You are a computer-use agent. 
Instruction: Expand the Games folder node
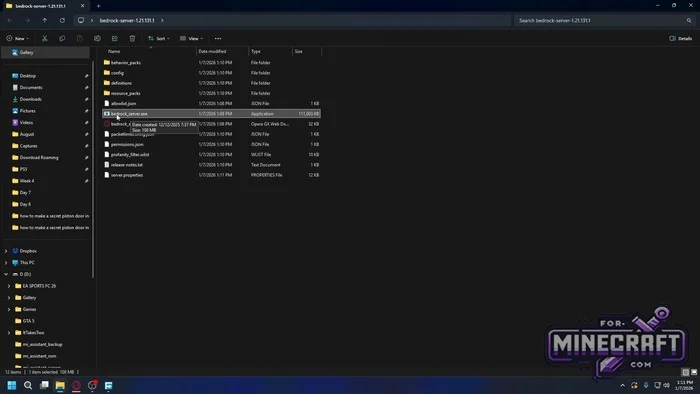tap(9, 309)
